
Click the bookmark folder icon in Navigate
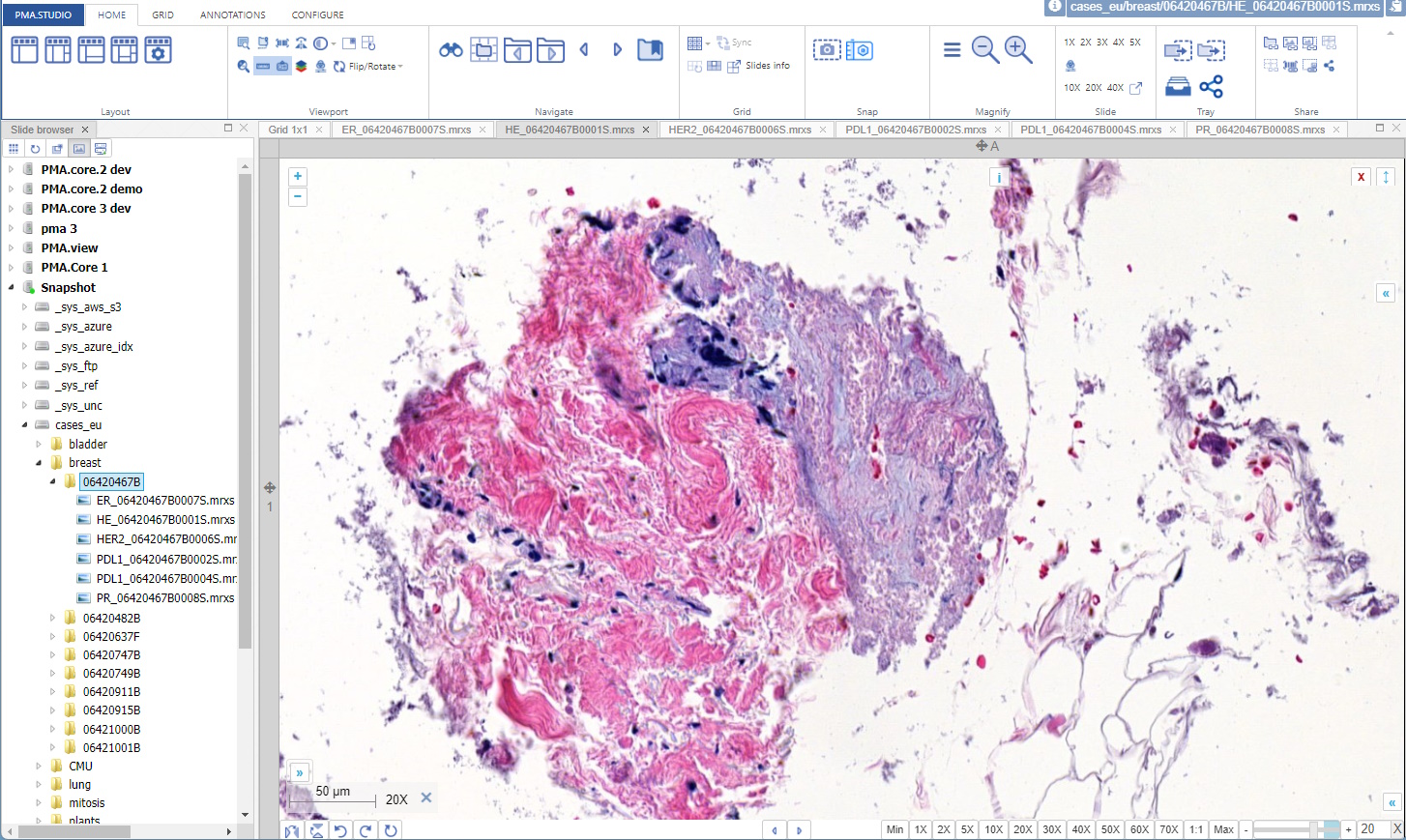[x=650, y=50]
